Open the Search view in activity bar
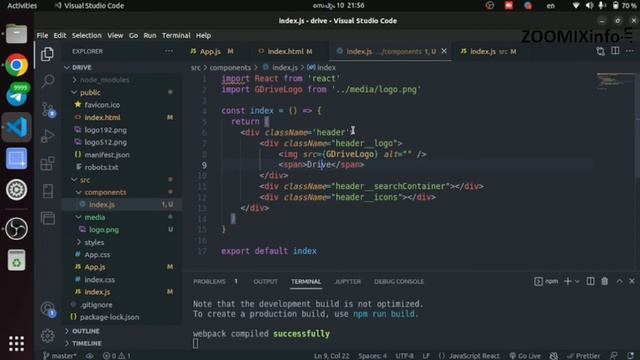The height and width of the screenshot is (360, 640). 47,81
